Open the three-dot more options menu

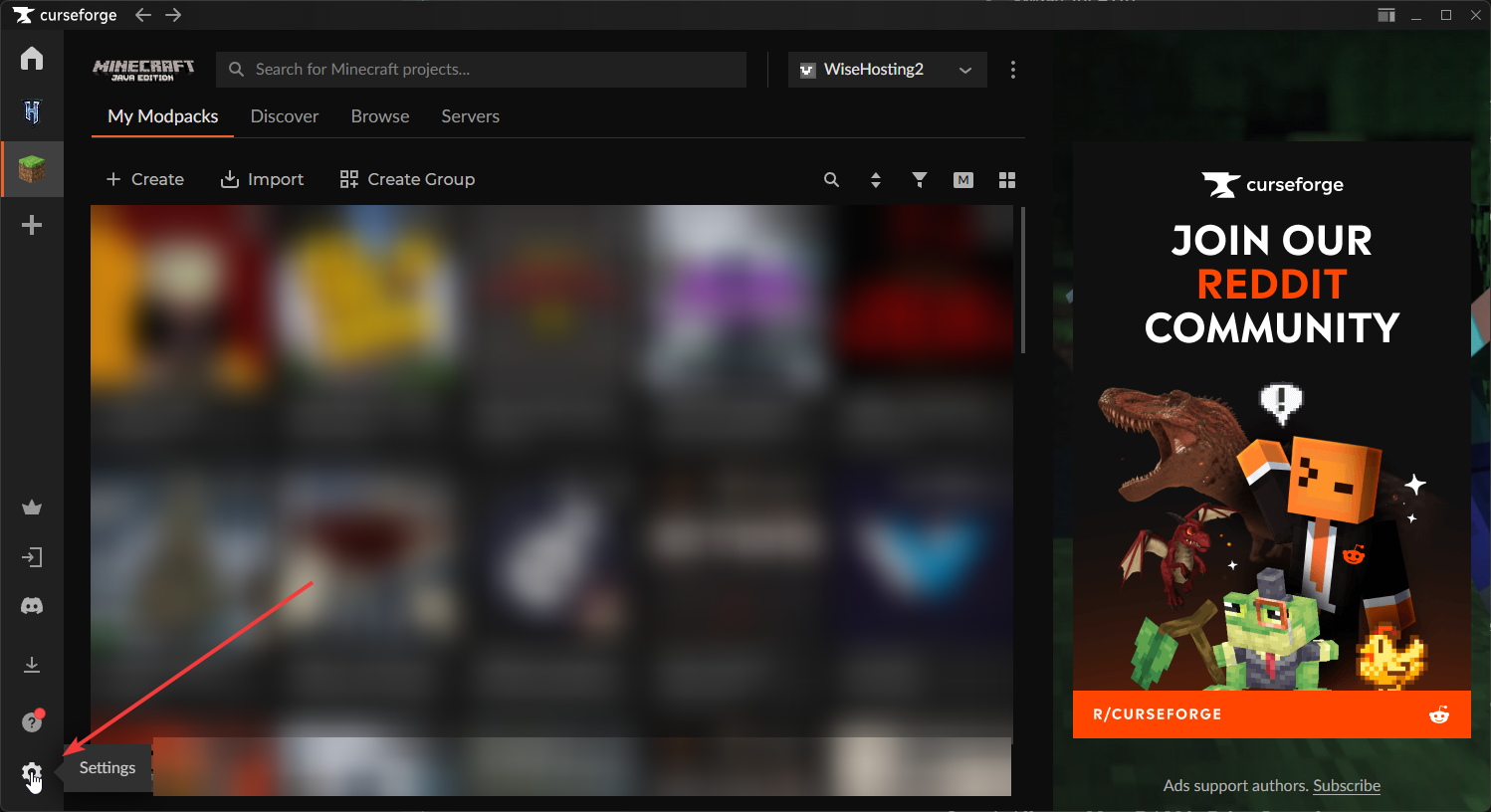pos(1013,70)
